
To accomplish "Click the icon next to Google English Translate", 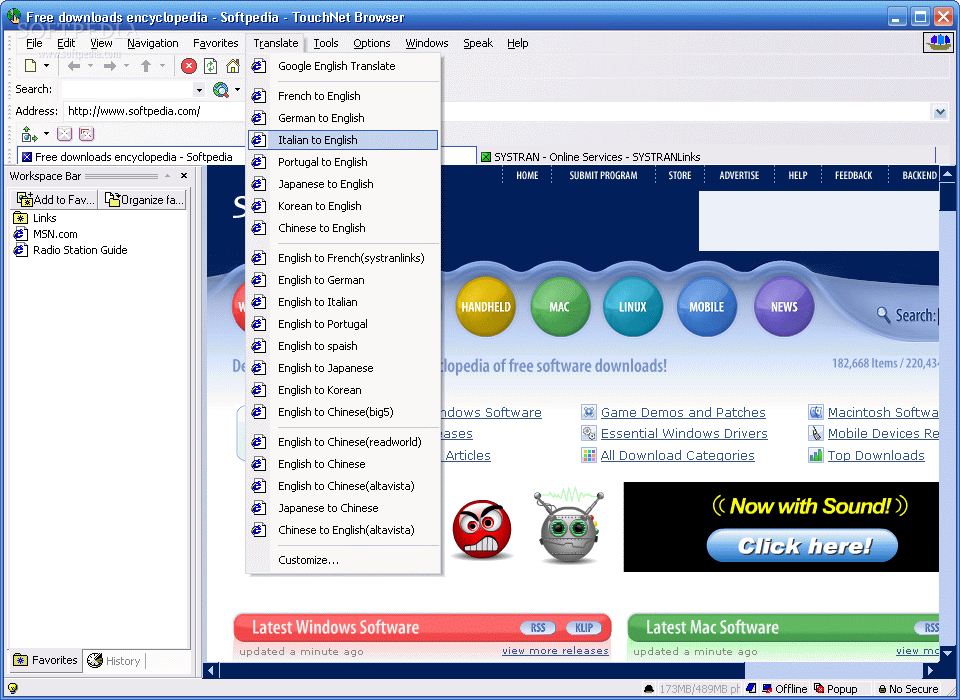I will [258, 66].
